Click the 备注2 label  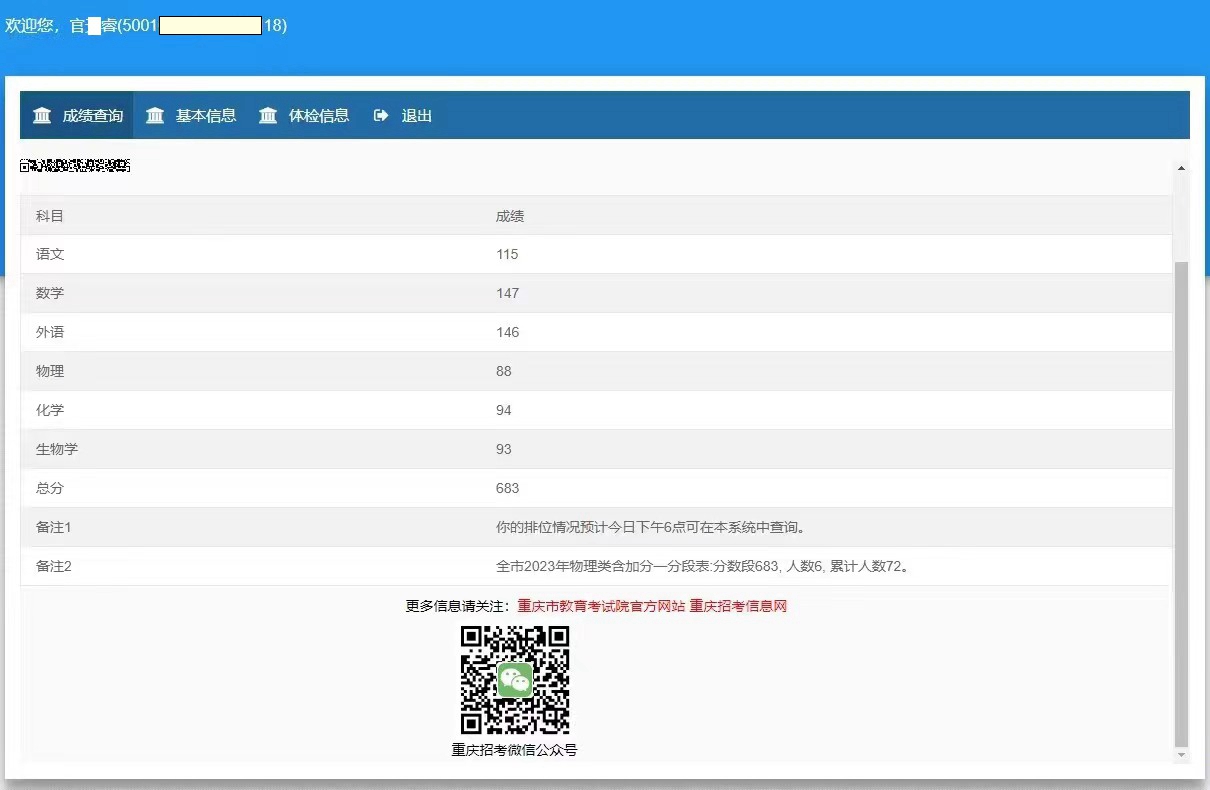pyautogui.click(x=54, y=566)
